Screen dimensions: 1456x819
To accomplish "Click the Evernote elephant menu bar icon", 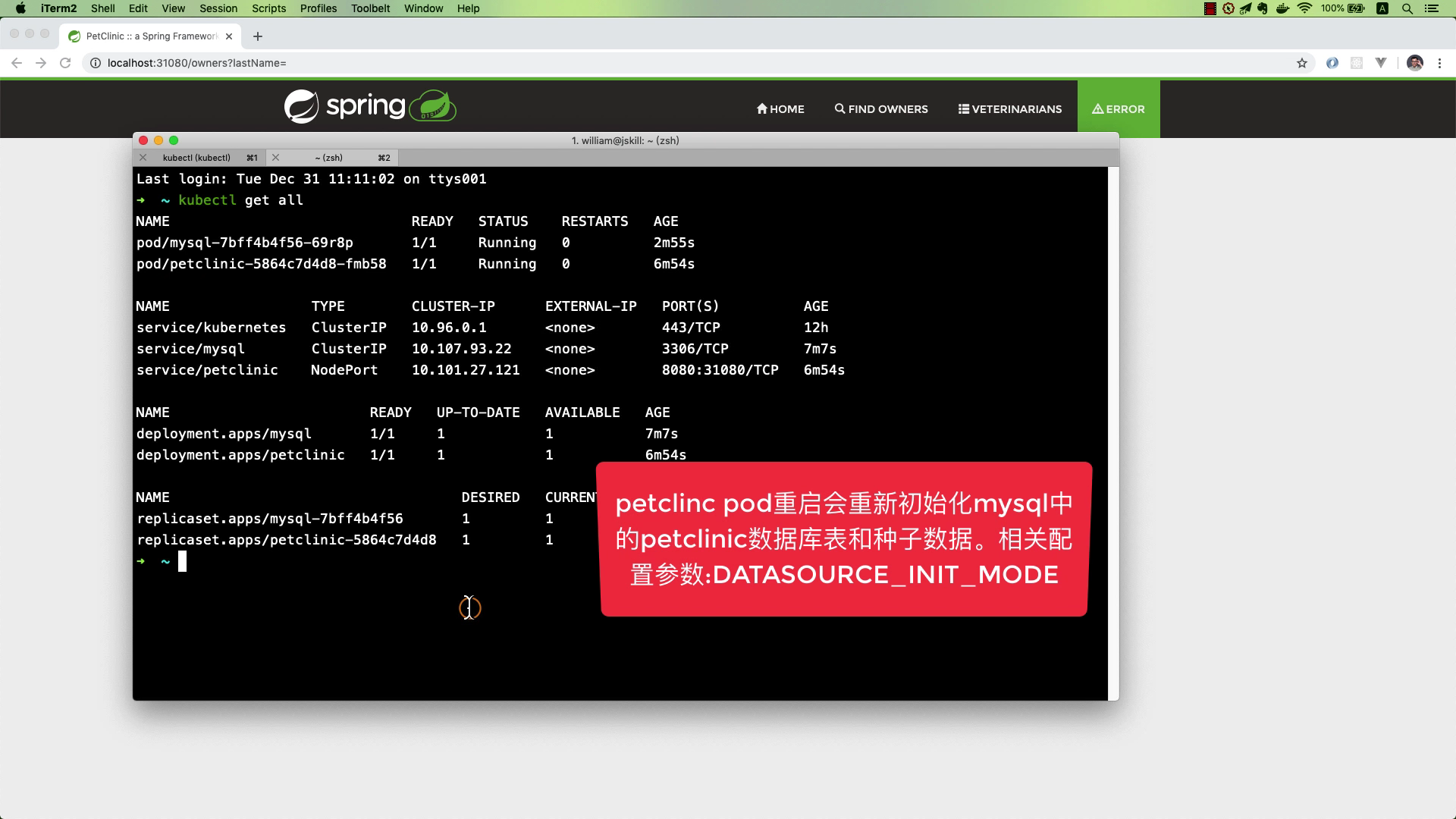I will pyautogui.click(x=1263, y=8).
